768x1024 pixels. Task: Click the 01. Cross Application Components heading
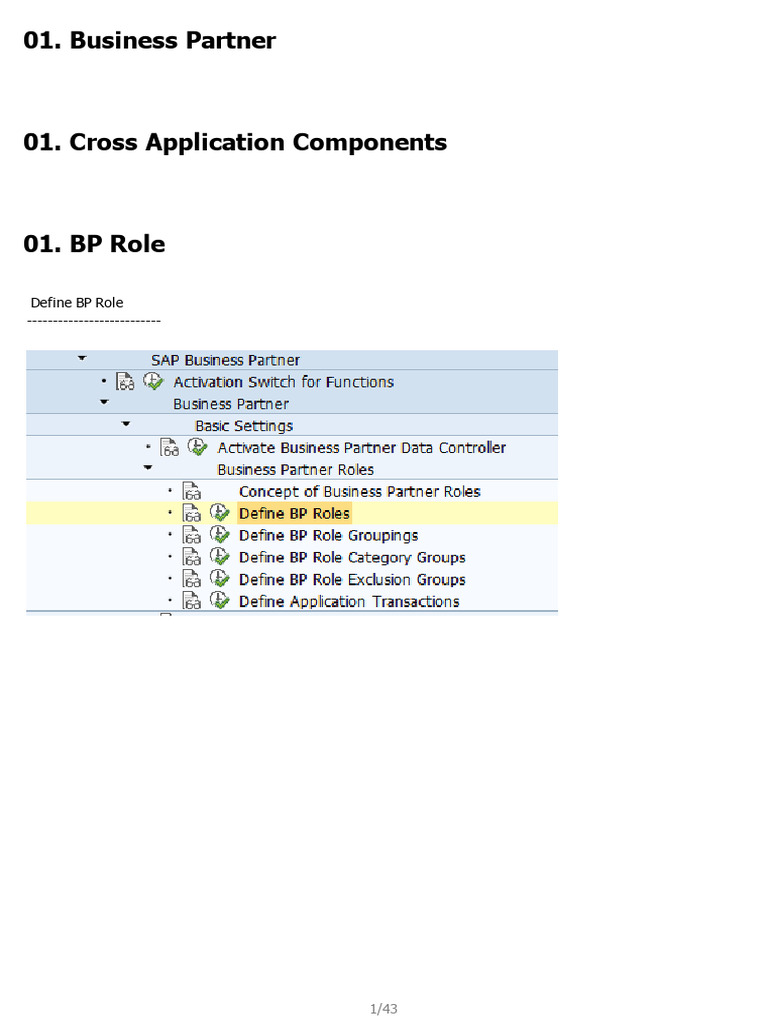tap(235, 142)
